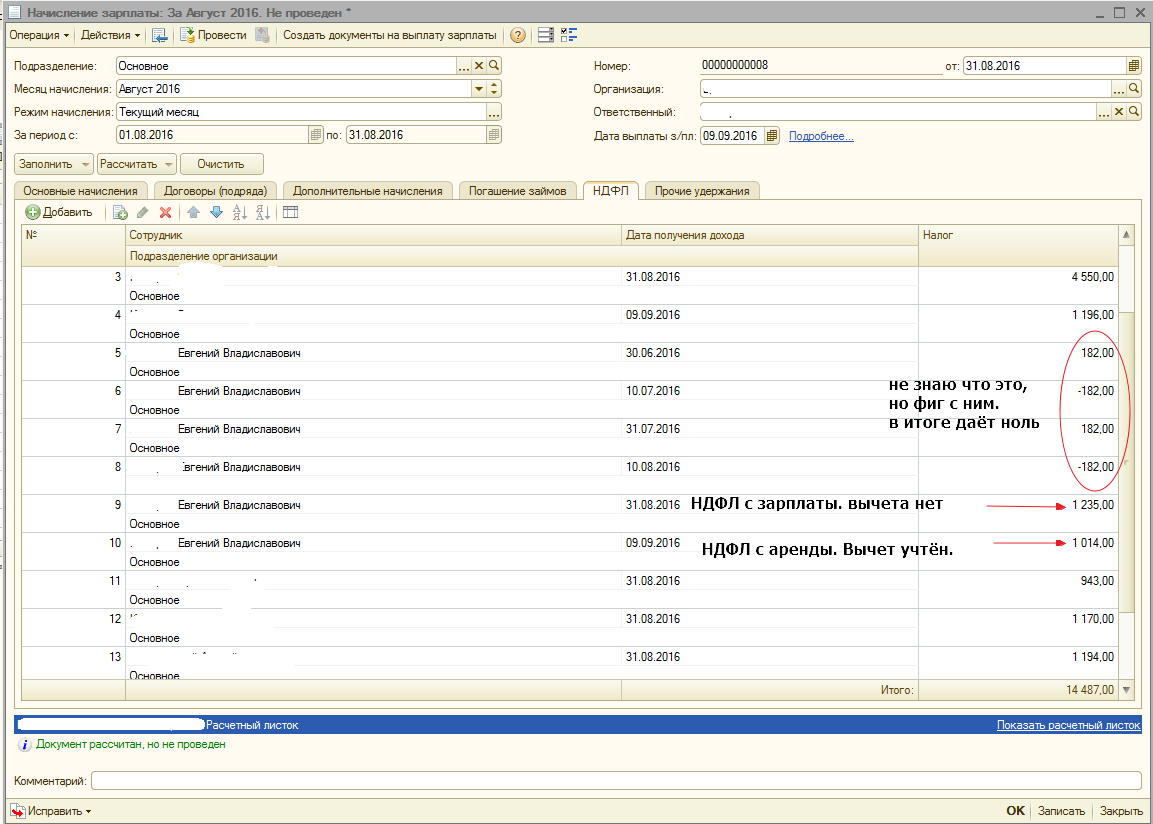Viewport: 1153px width, 824px height.
Task: Sort table rows ascending
Action: 239,212
